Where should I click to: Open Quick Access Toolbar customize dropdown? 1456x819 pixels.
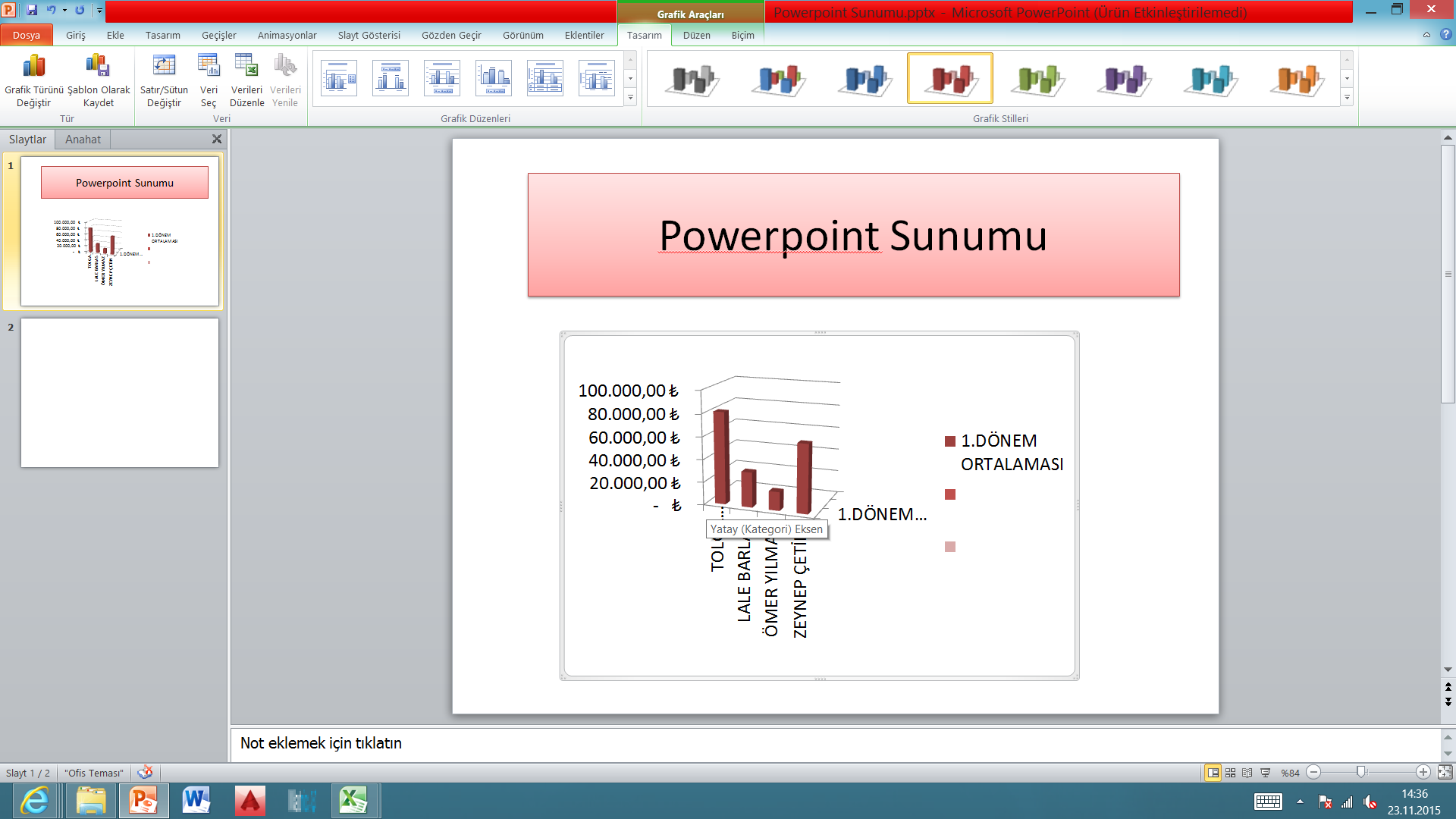(99, 11)
